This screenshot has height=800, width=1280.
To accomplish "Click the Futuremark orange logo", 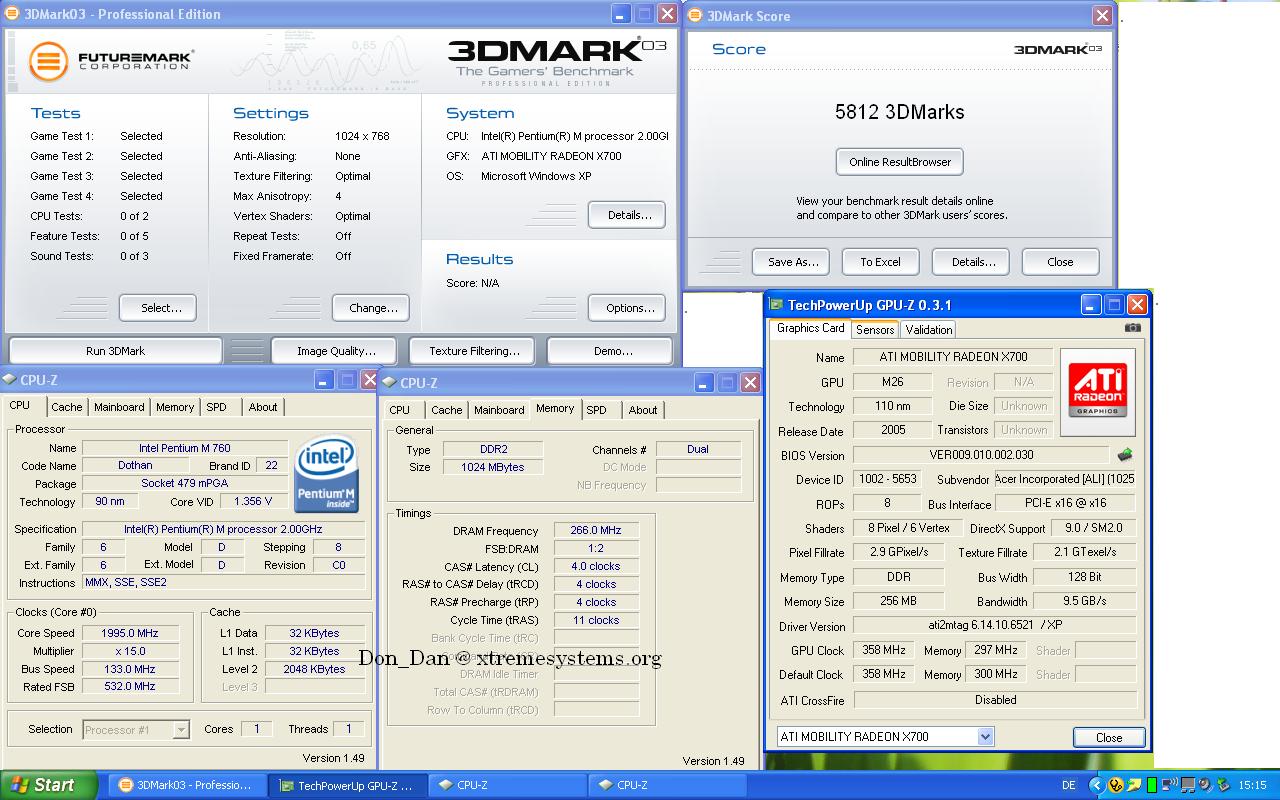I will click(x=48, y=62).
